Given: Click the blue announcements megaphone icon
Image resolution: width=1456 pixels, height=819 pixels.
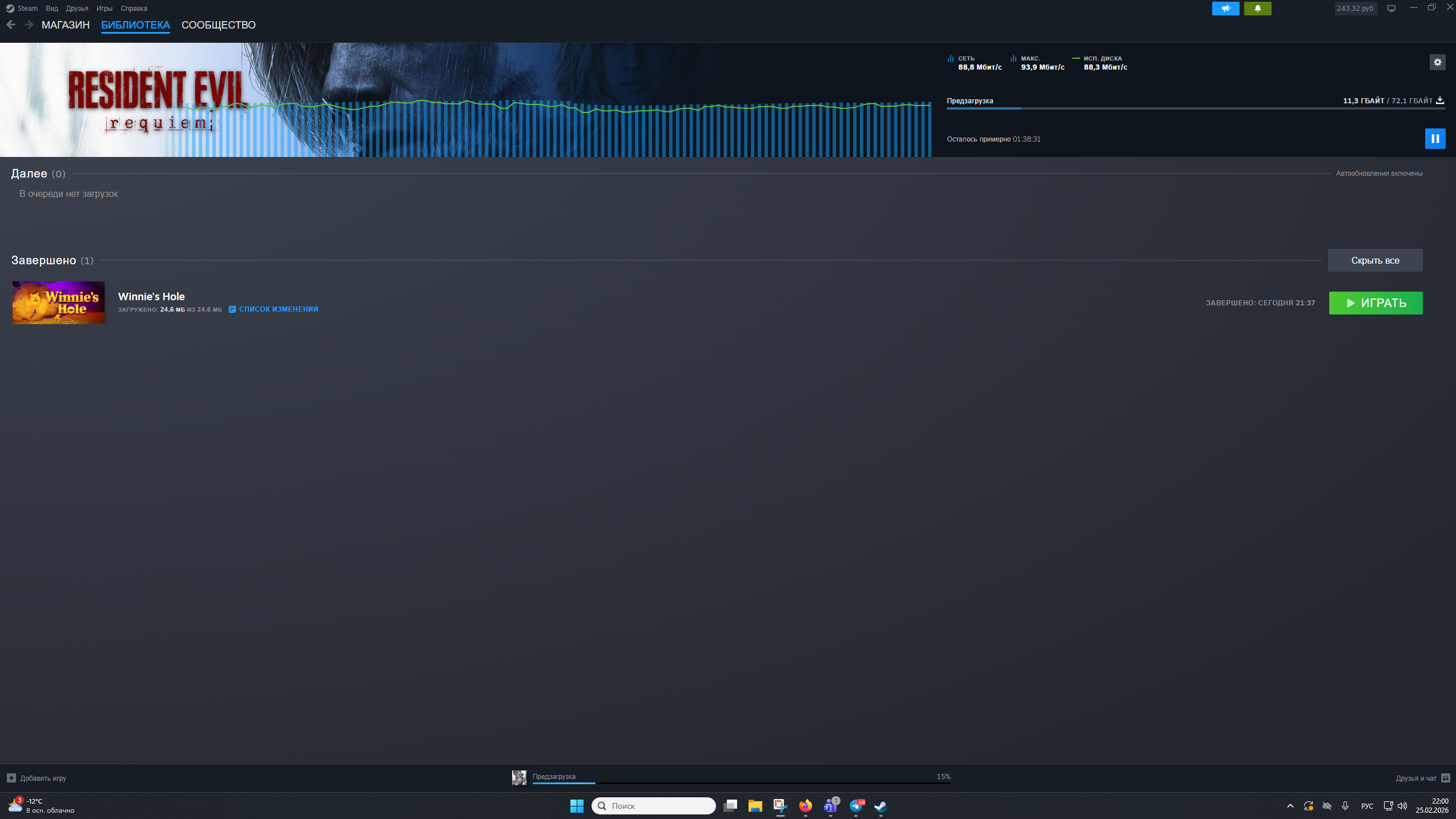Looking at the screenshot, I should pos(1225,9).
